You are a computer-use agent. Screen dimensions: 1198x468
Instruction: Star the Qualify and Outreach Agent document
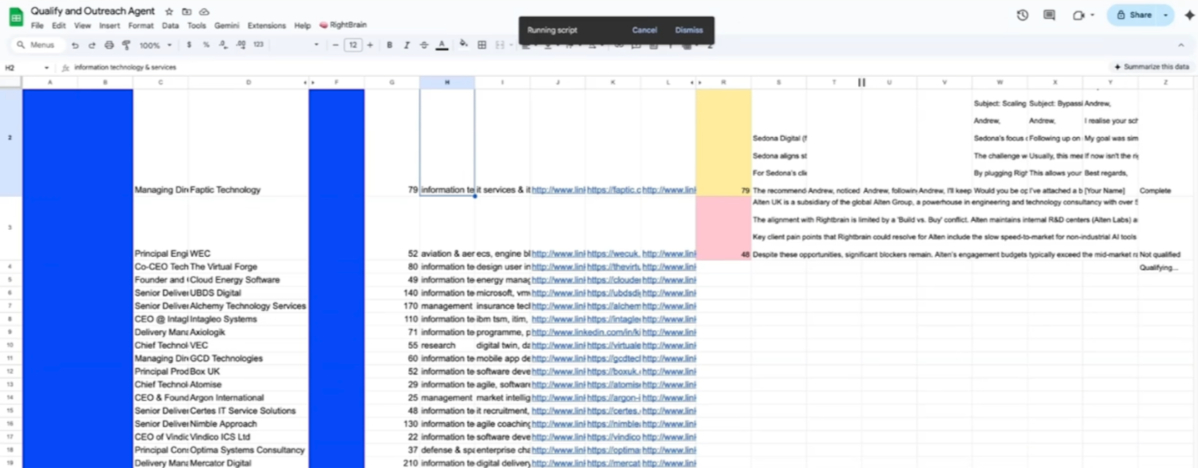tap(169, 11)
